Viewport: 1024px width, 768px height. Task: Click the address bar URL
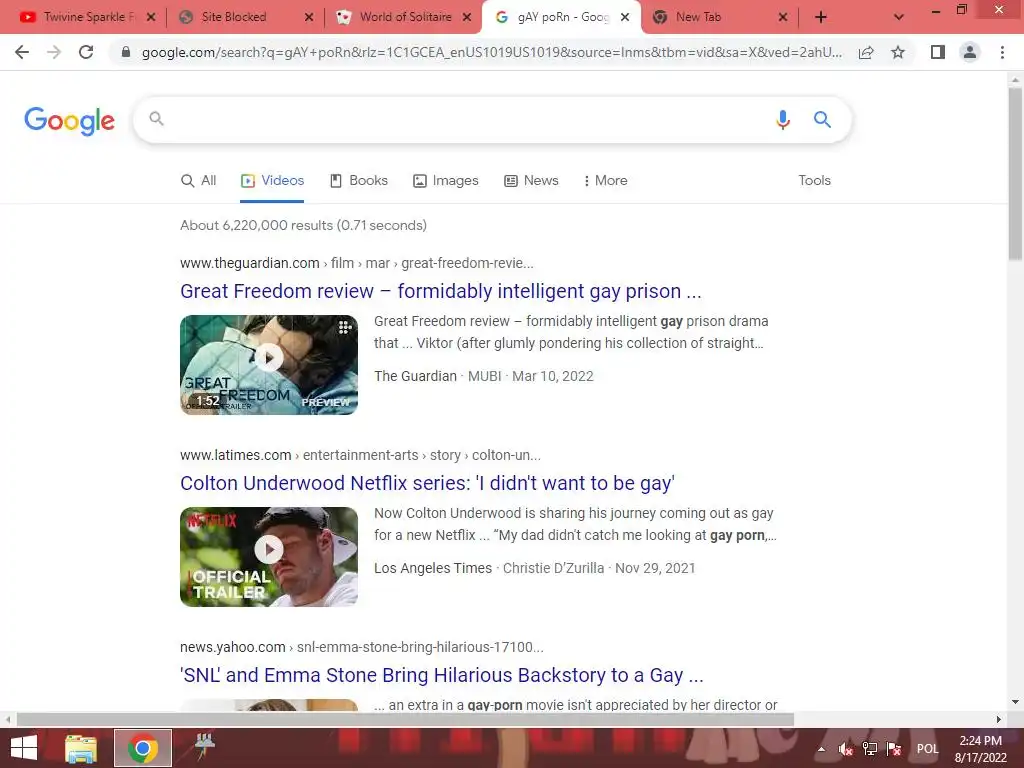coord(491,52)
